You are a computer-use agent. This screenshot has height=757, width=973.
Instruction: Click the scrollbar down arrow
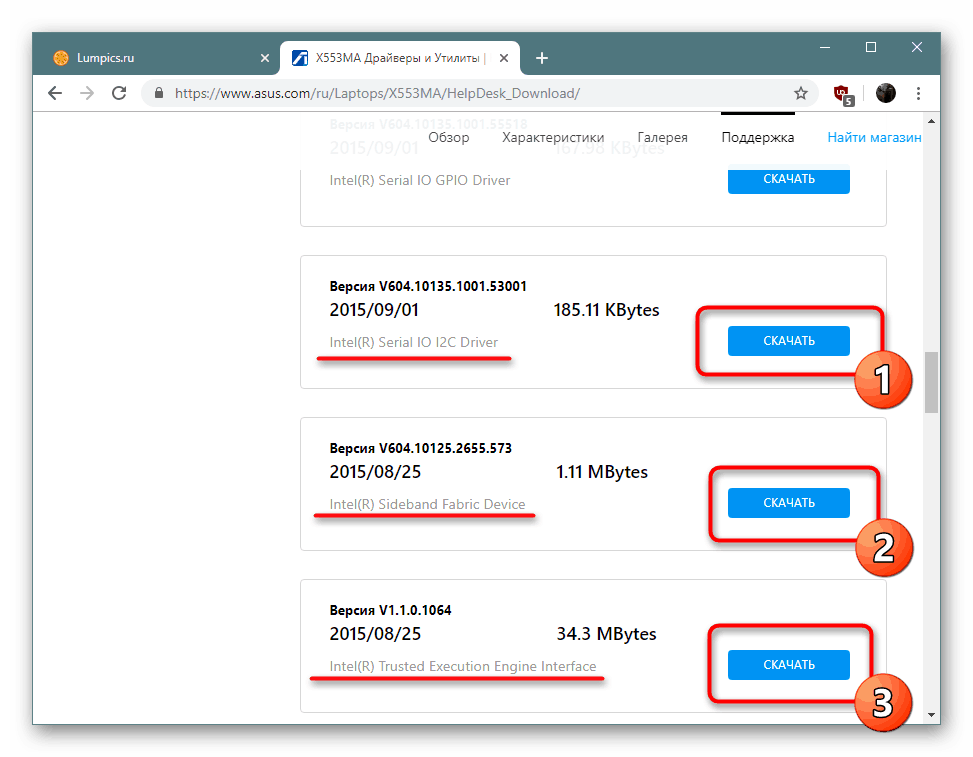click(x=931, y=715)
